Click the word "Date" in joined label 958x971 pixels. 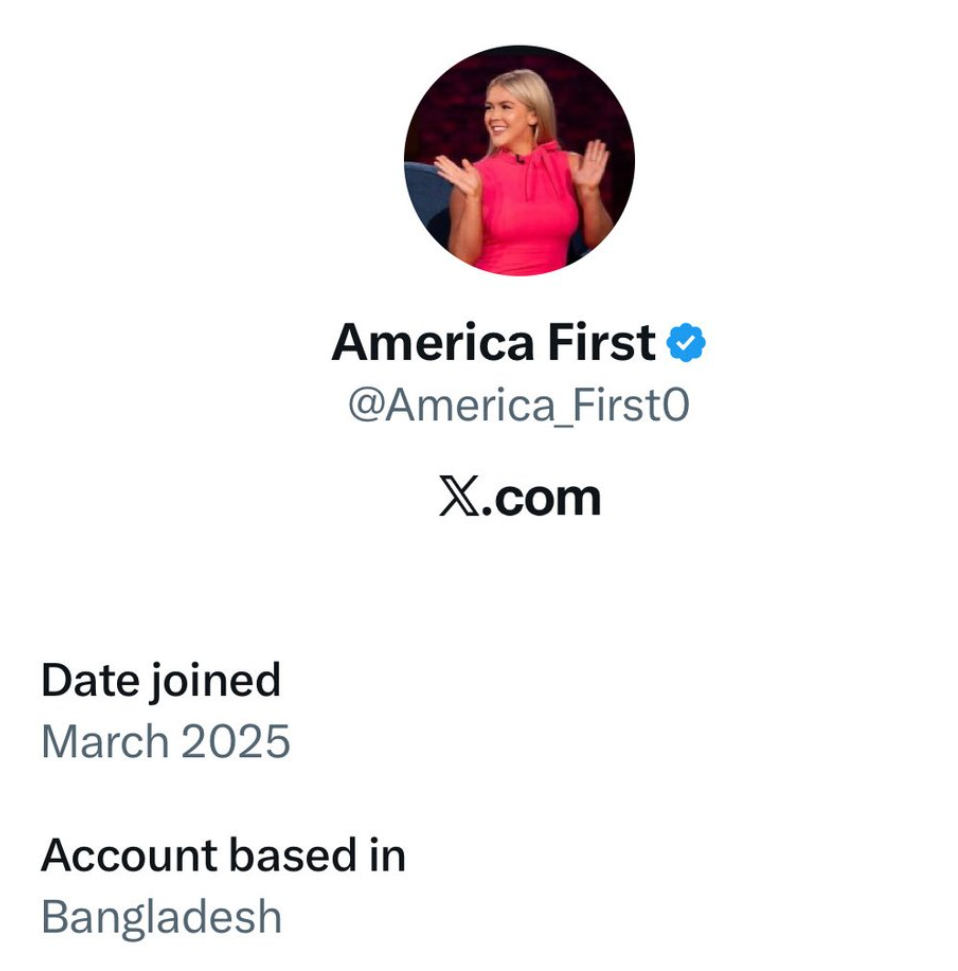click(89, 680)
